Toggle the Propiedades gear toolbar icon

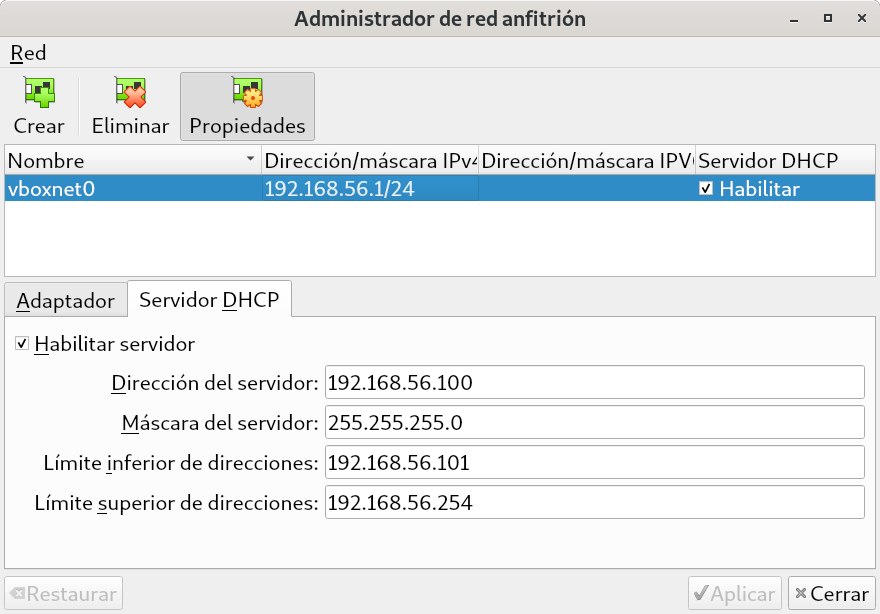[x=247, y=94]
